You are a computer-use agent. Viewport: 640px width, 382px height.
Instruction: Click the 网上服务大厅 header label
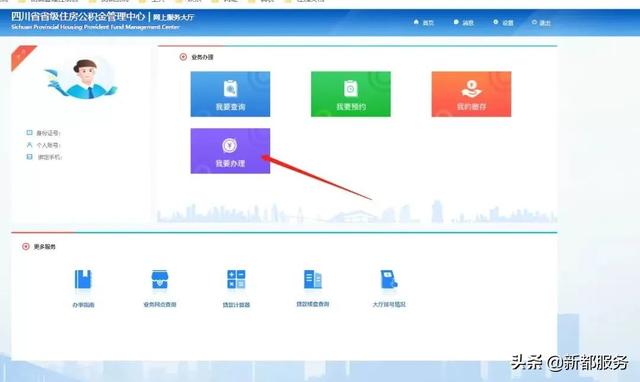coord(173,17)
